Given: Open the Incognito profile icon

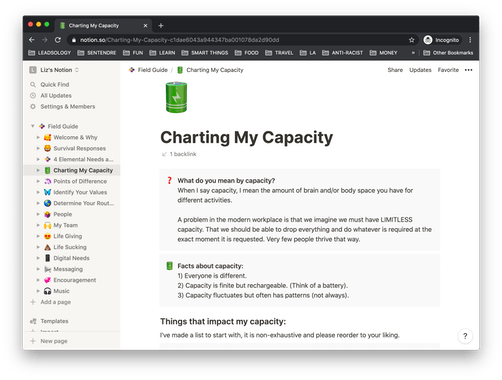Looking at the screenshot, I should pyautogui.click(x=428, y=40).
